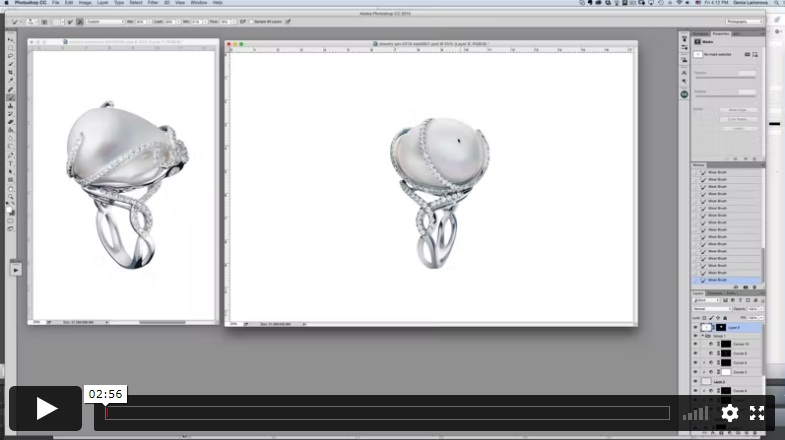Screen dimensions: 785x440
Task: Open the Window menu
Action: click(198, 3)
